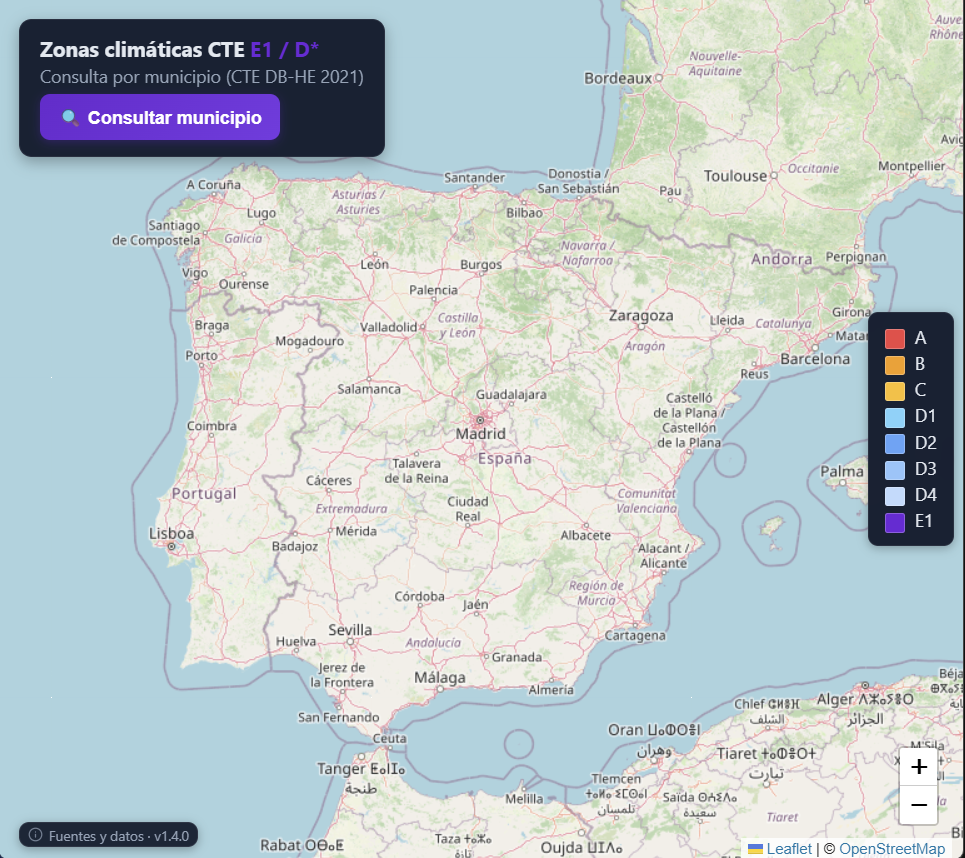Select the purple E1 legend swatch

coord(895,521)
